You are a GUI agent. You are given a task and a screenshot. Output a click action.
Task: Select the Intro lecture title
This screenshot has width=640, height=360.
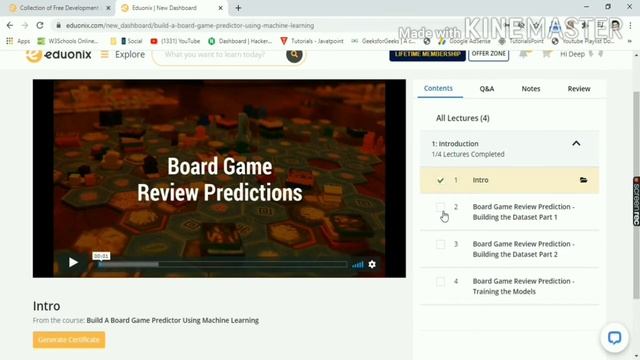(x=480, y=180)
